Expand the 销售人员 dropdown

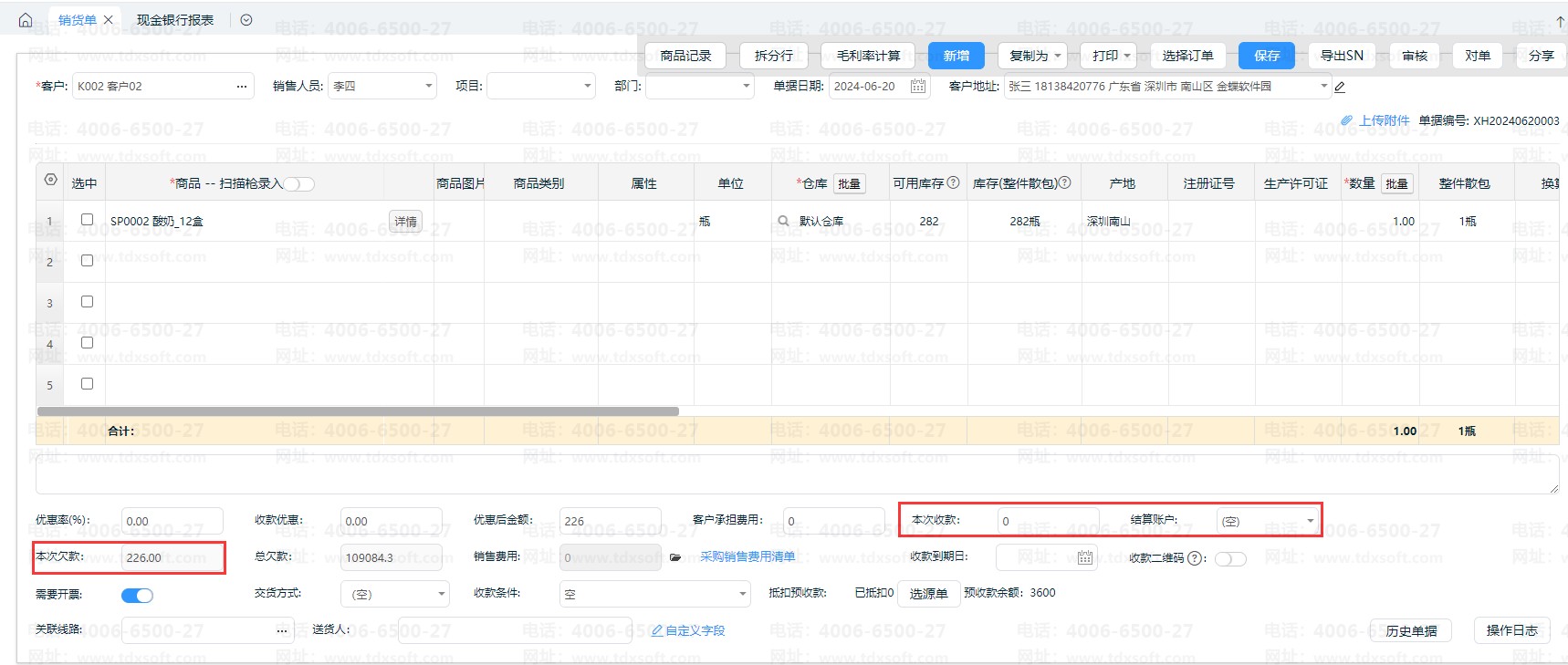click(x=429, y=87)
